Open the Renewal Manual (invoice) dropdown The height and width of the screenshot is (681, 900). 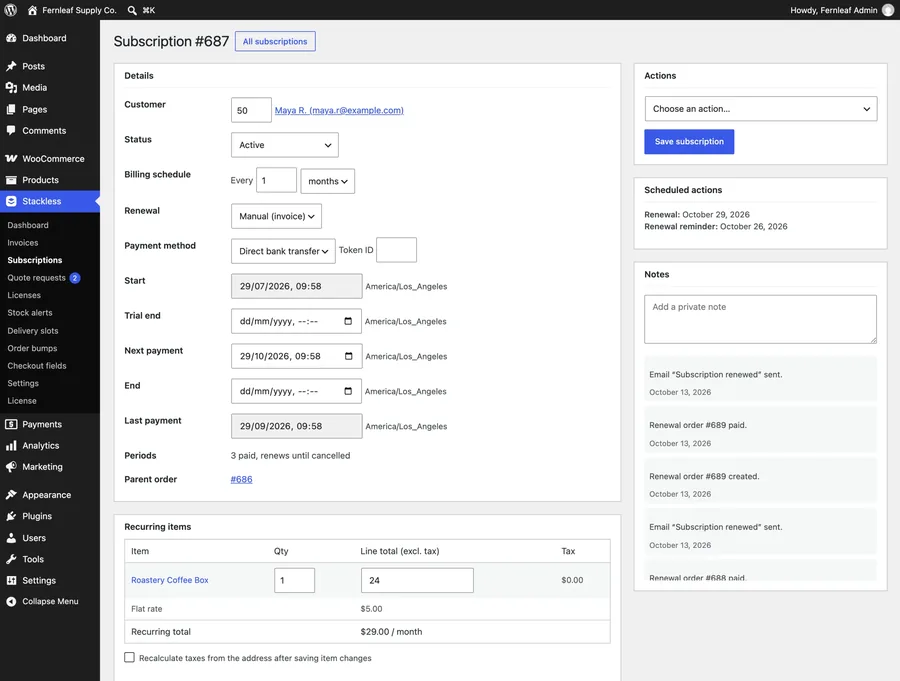[x=276, y=216]
